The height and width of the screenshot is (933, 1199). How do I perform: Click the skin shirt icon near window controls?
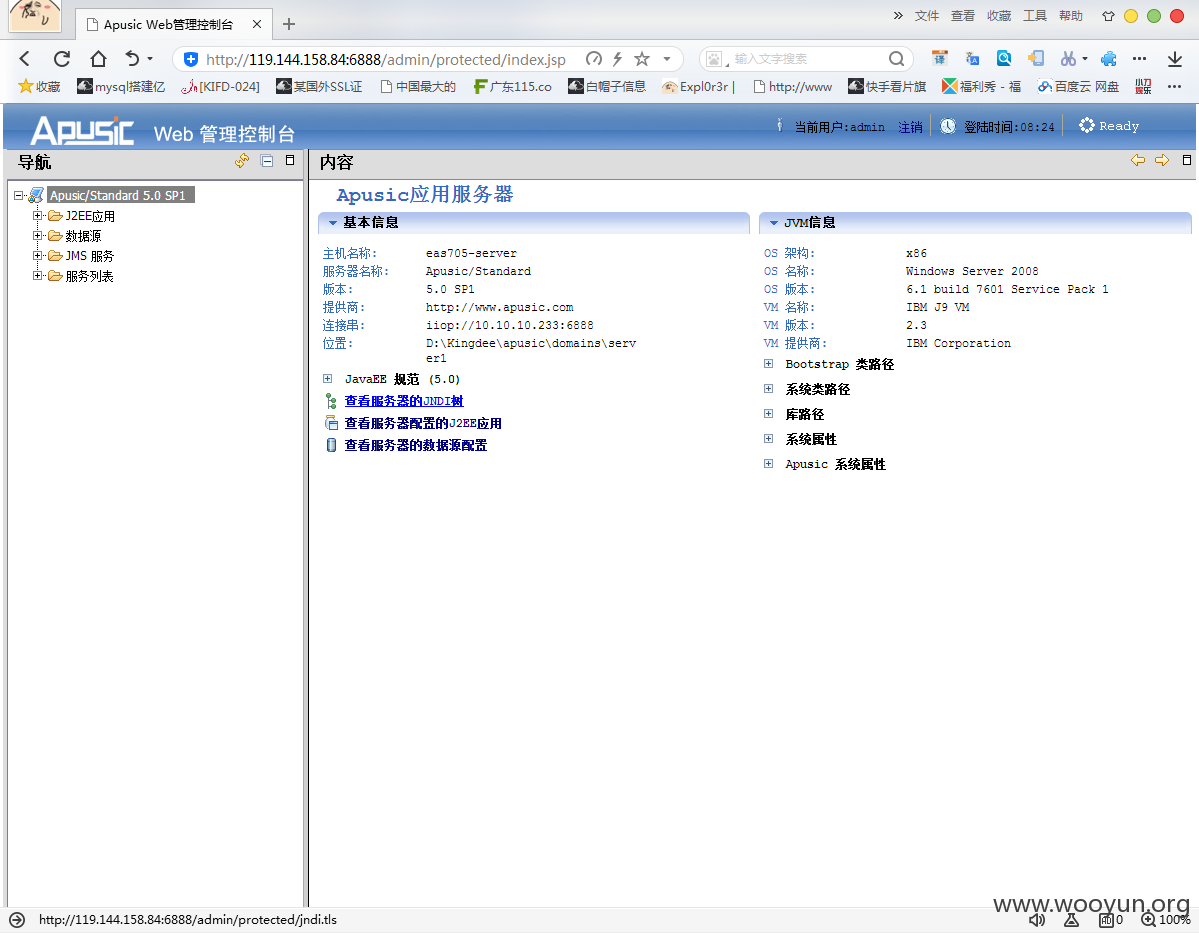point(1108,15)
